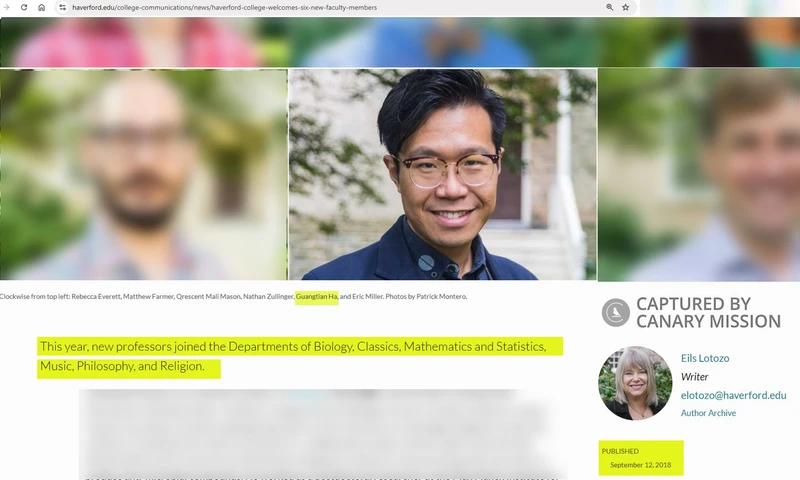
Task: Click the blurred left faculty photo
Action: point(143,174)
